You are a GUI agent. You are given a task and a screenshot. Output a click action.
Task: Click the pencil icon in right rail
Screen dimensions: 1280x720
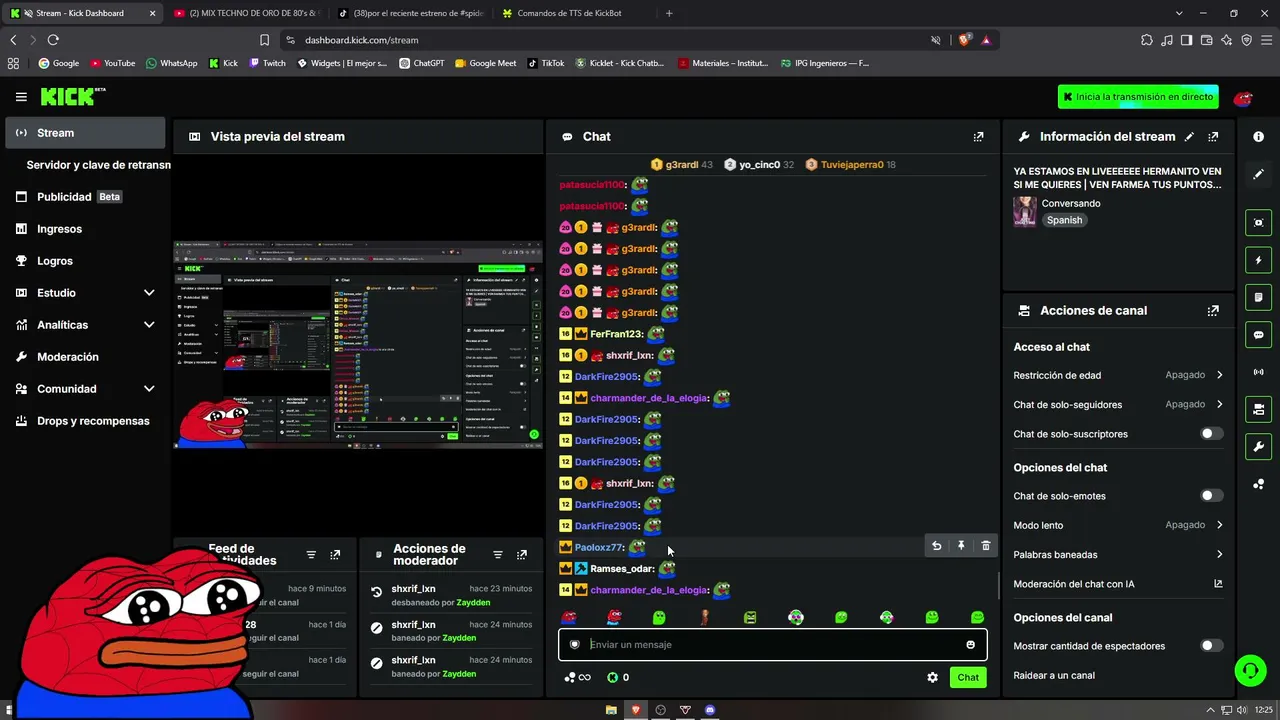click(x=1258, y=174)
